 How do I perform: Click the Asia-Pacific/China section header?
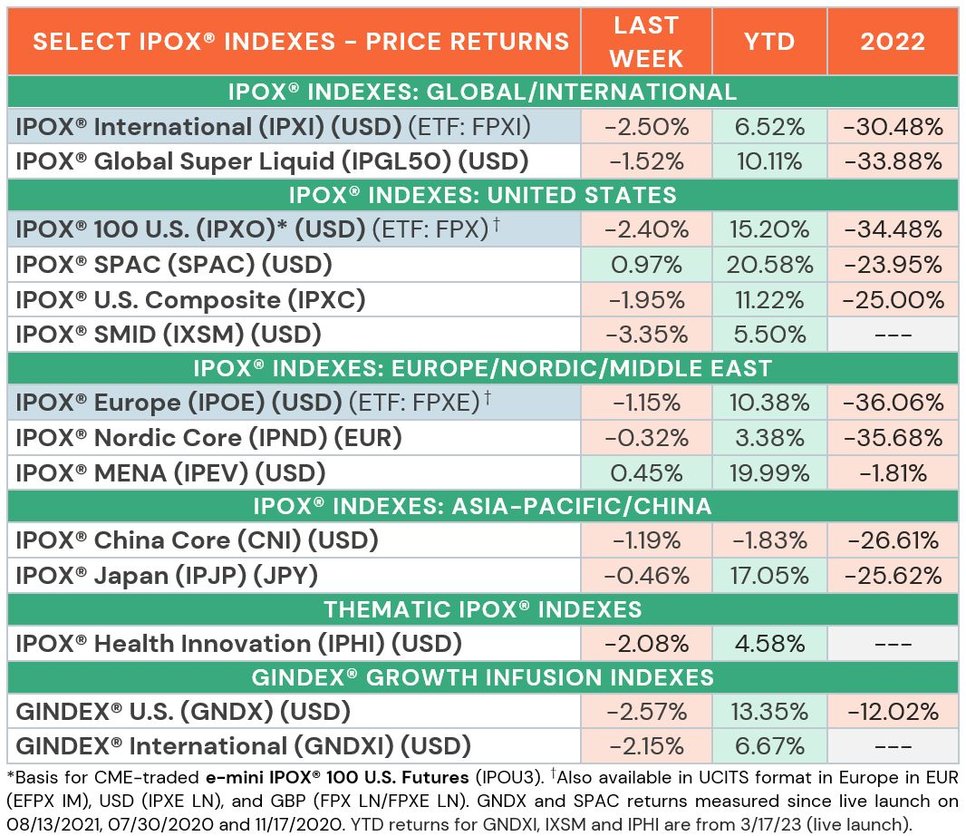(483, 506)
